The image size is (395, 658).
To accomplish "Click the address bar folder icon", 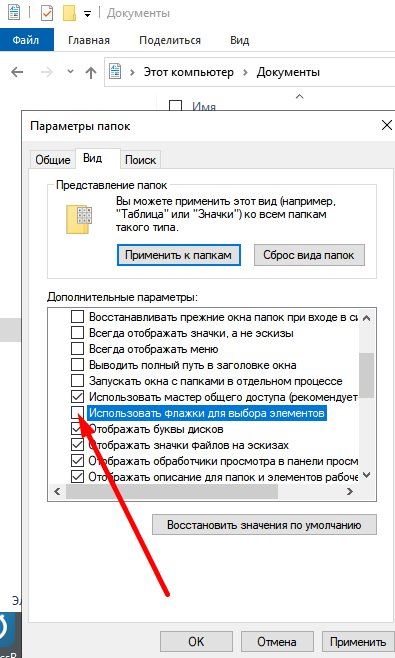I will pos(115,72).
